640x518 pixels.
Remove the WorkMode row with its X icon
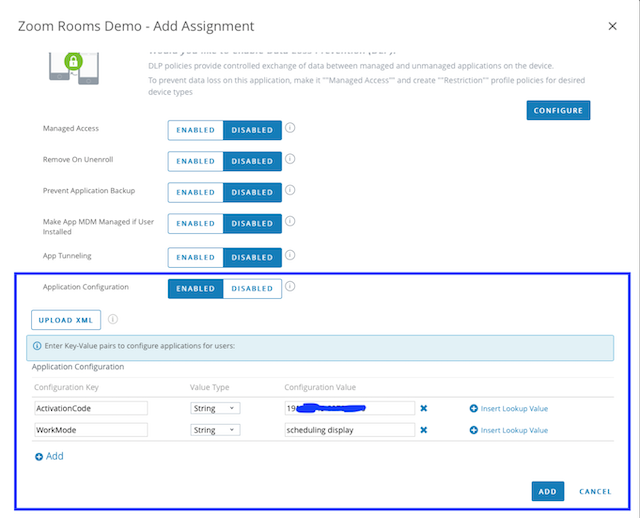click(x=424, y=430)
